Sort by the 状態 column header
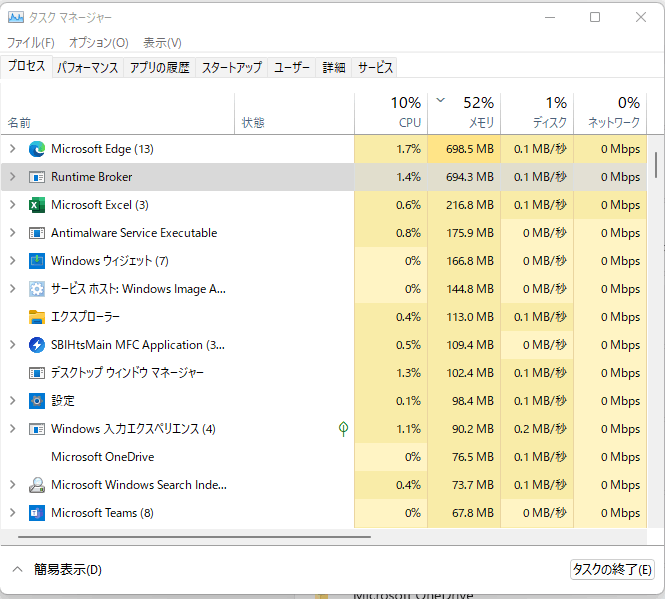This screenshot has height=599, width=665. 294,114
